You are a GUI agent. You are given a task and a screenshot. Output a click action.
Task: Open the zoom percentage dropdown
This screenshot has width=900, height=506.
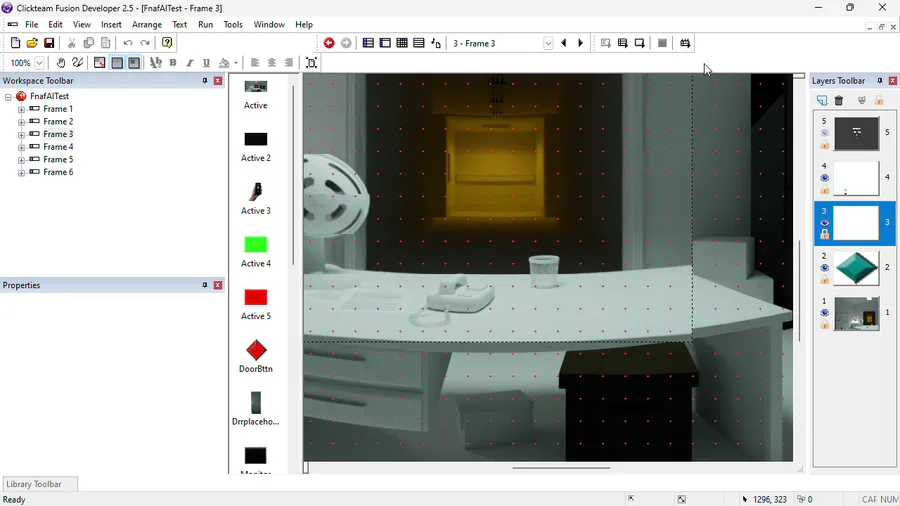(39, 63)
